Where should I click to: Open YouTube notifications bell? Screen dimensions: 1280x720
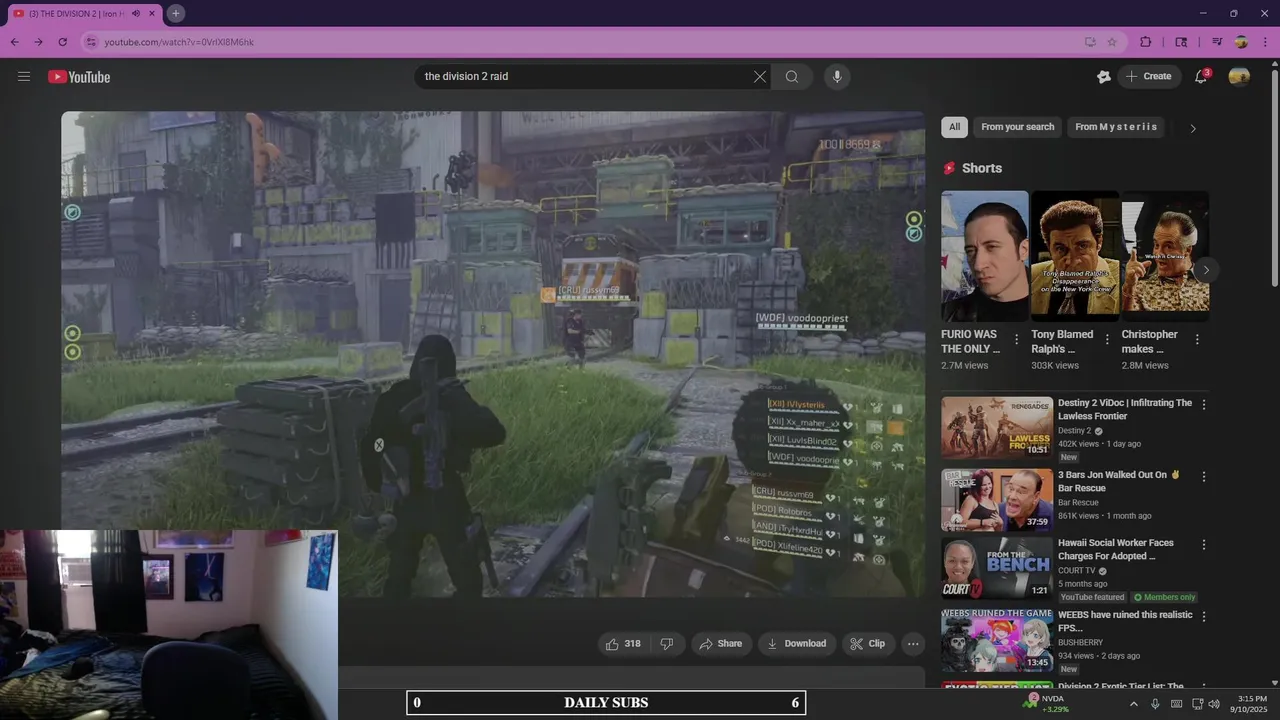(x=1201, y=76)
